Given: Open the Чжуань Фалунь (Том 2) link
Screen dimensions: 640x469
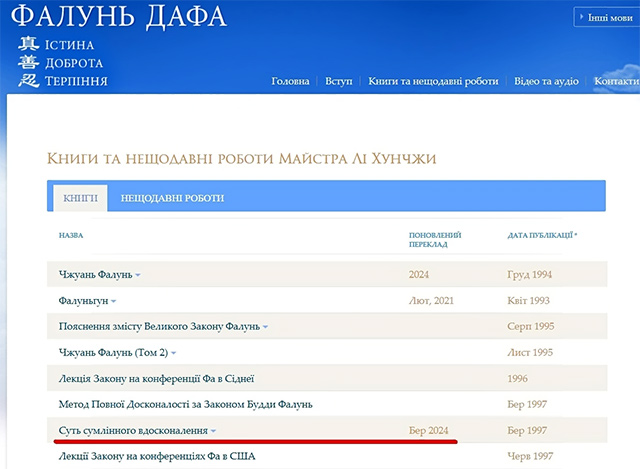Looking at the screenshot, I should coord(113,353).
